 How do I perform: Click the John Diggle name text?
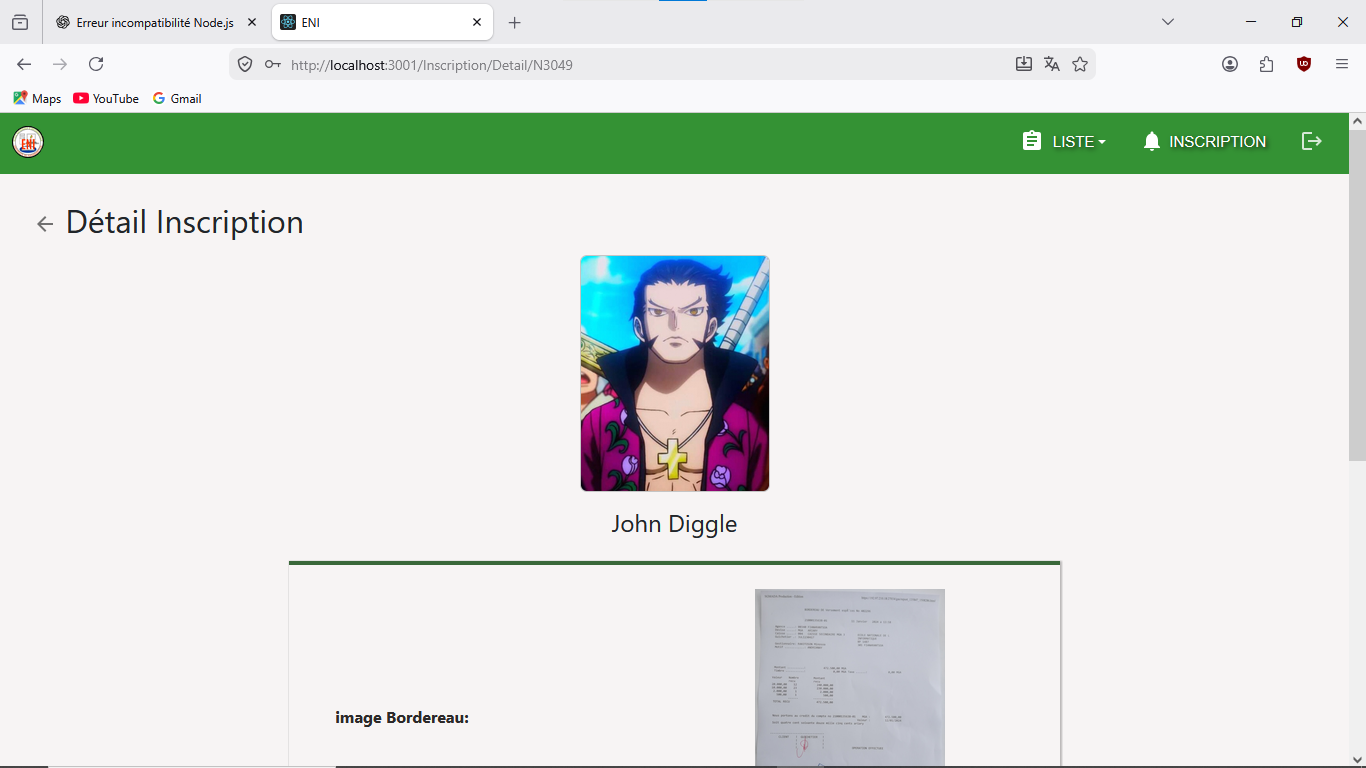pyautogui.click(x=674, y=524)
